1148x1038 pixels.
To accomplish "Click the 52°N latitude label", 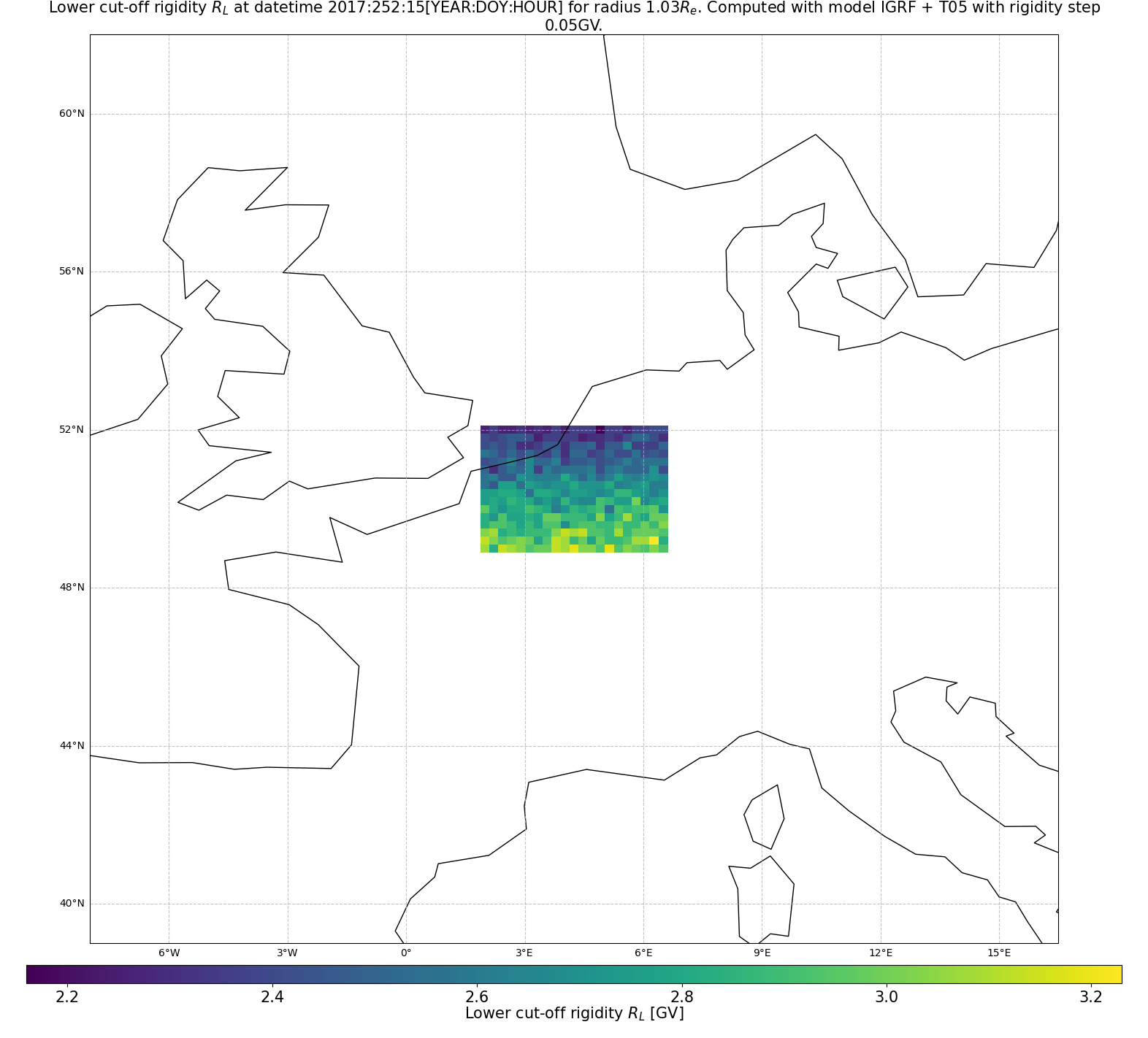I will tap(72, 430).
